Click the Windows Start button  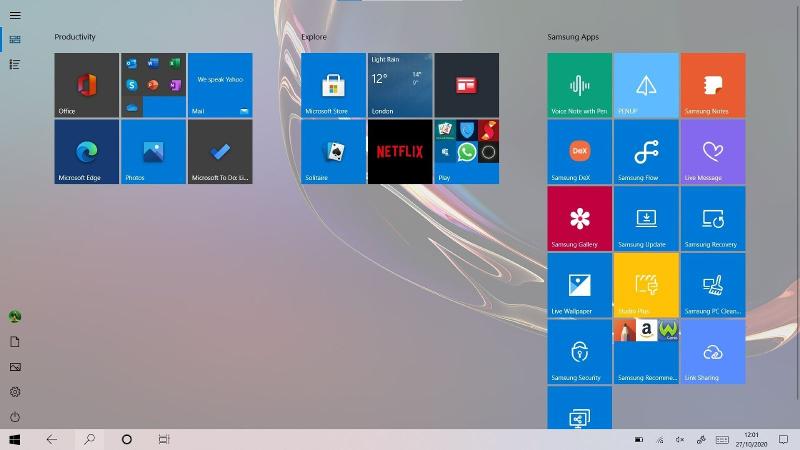[15, 439]
